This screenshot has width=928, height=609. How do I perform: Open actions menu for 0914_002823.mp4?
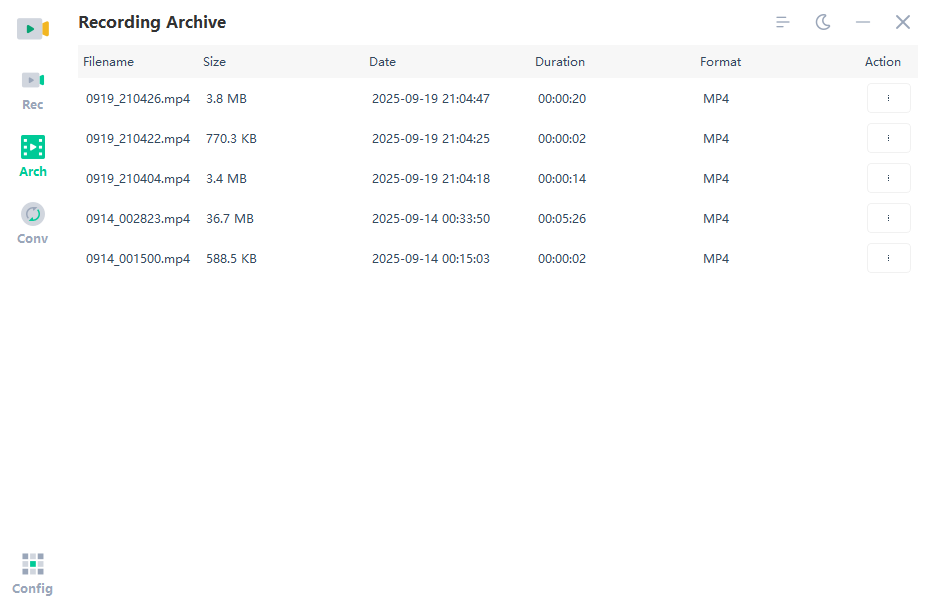pos(888,218)
